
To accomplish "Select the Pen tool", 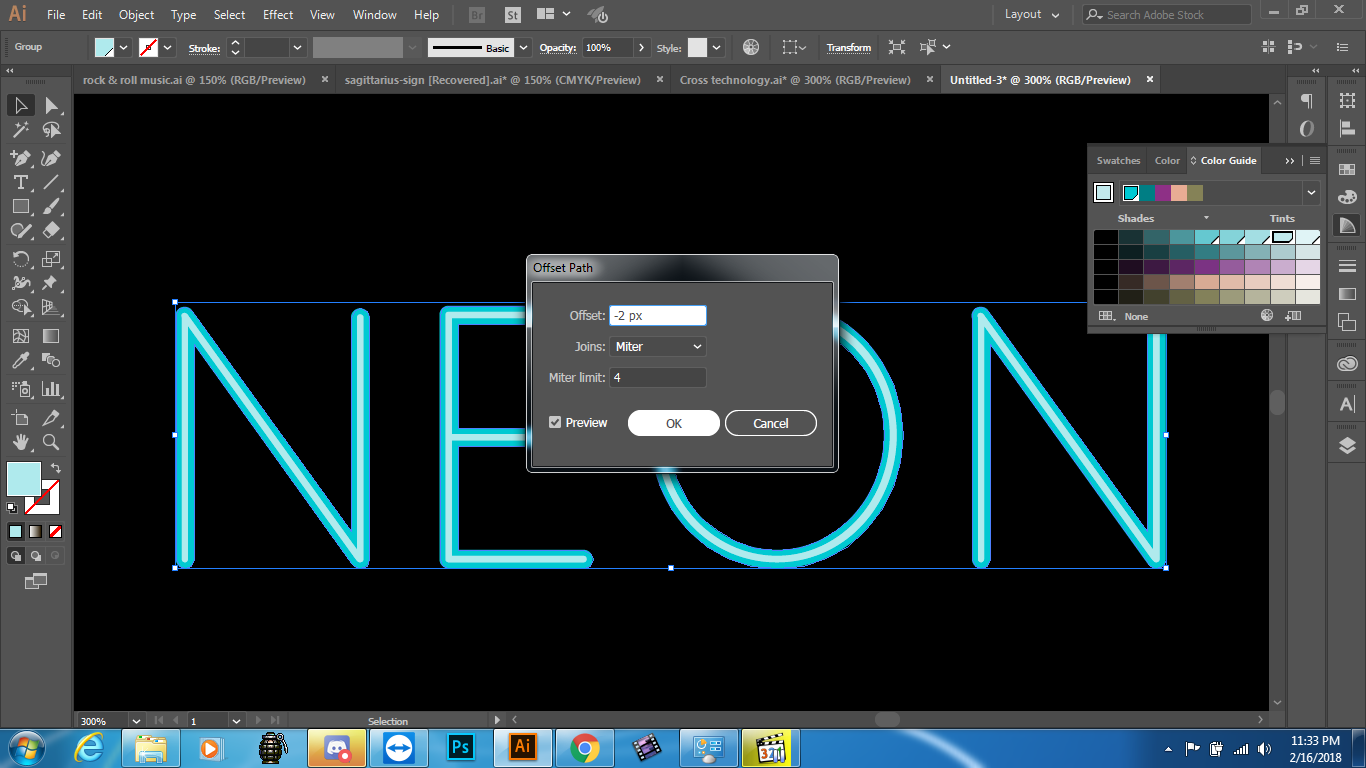I will pos(20,158).
